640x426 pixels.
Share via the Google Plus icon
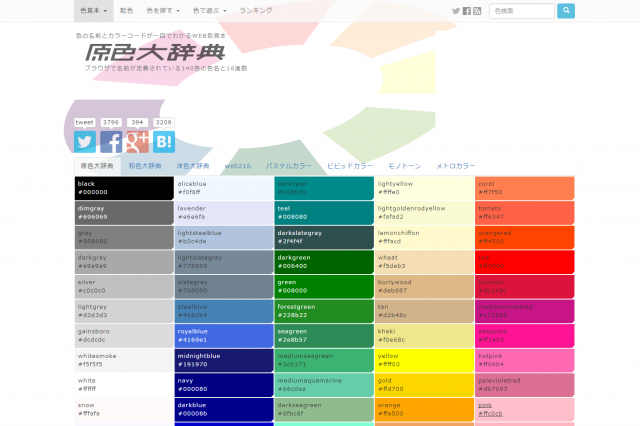(137, 142)
